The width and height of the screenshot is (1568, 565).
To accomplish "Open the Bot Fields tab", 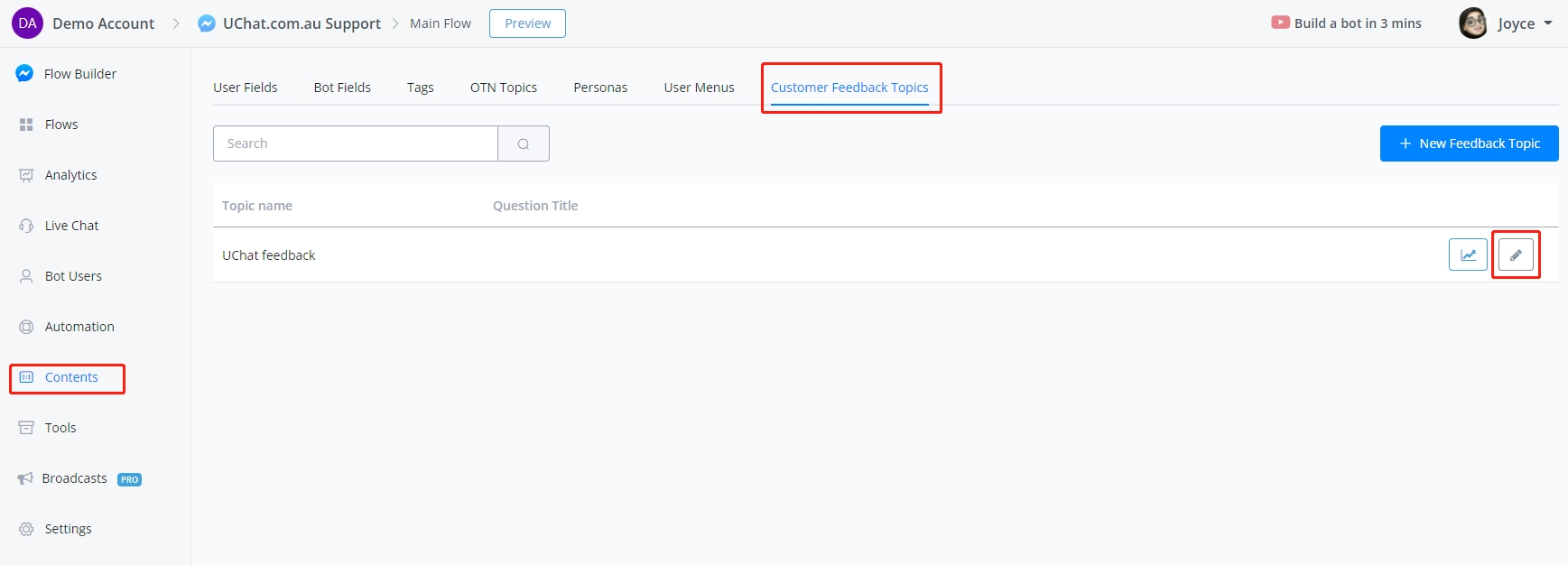I will tap(342, 88).
